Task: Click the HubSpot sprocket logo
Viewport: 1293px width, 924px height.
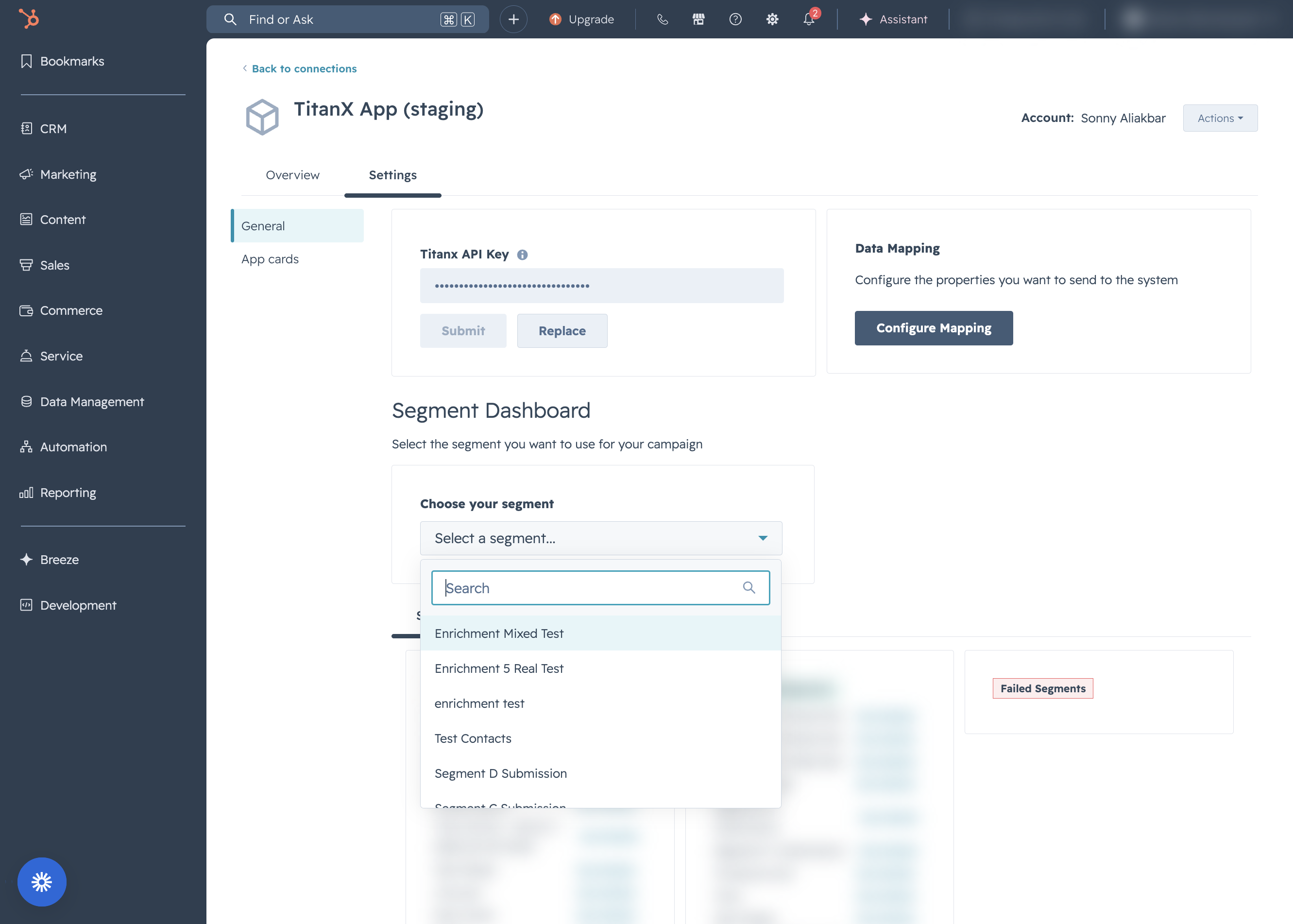Action: click(x=29, y=19)
